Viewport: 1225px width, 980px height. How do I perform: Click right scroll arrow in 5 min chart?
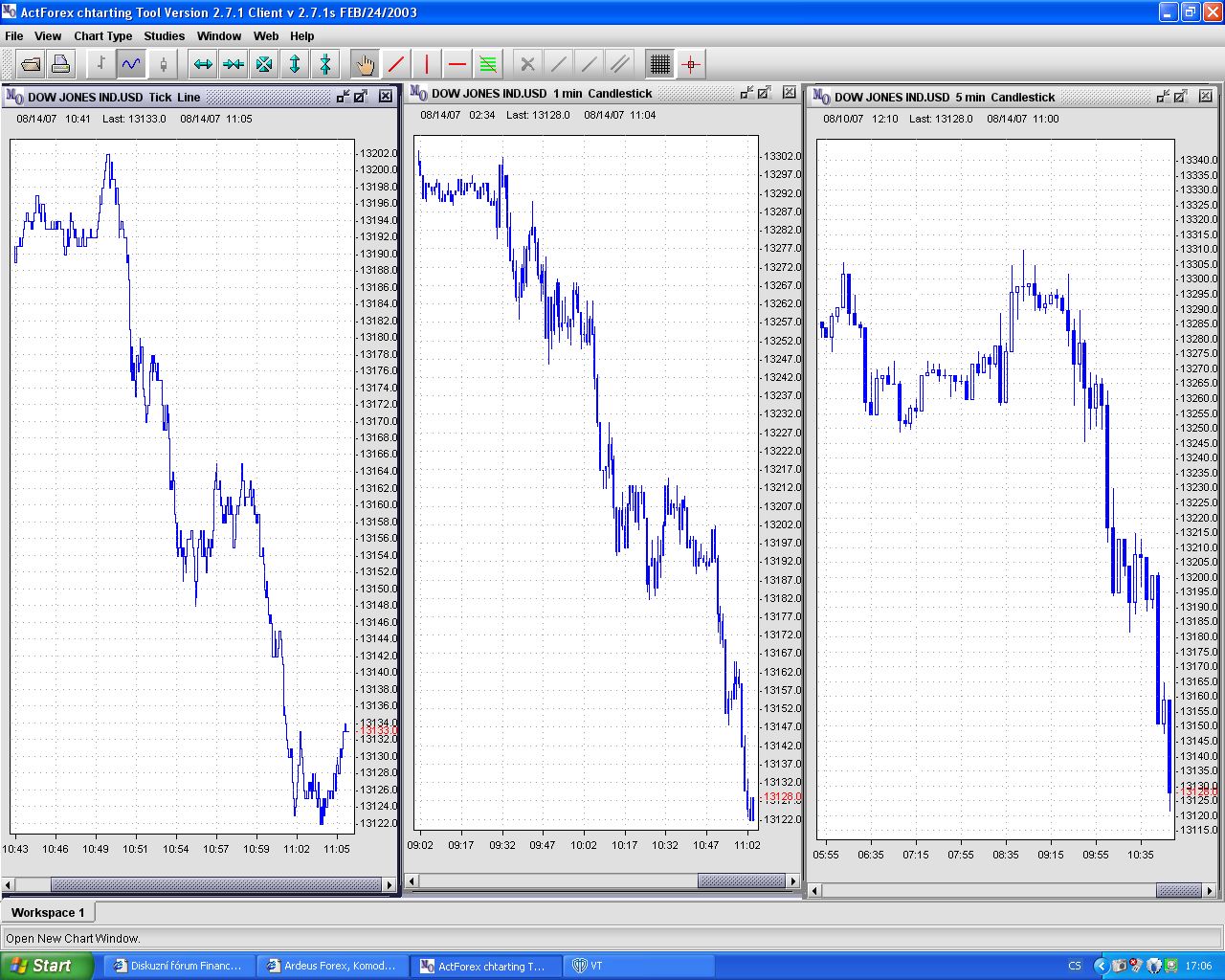pos(1210,891)
